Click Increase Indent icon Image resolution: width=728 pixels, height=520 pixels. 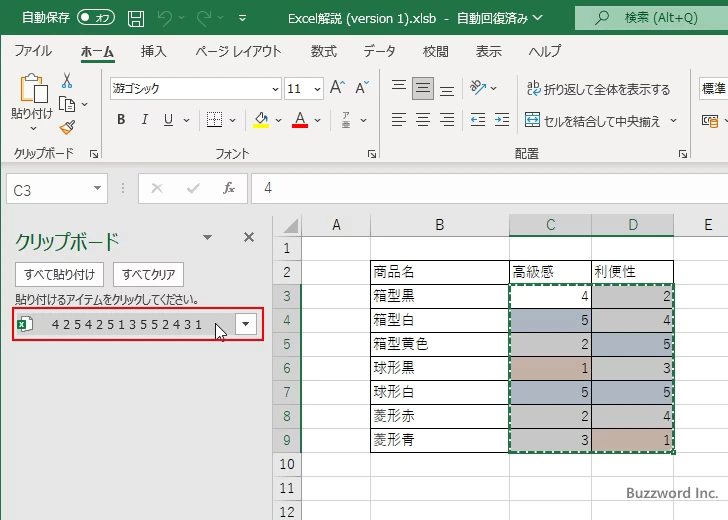pyautogui.click(x=501, y=120)
